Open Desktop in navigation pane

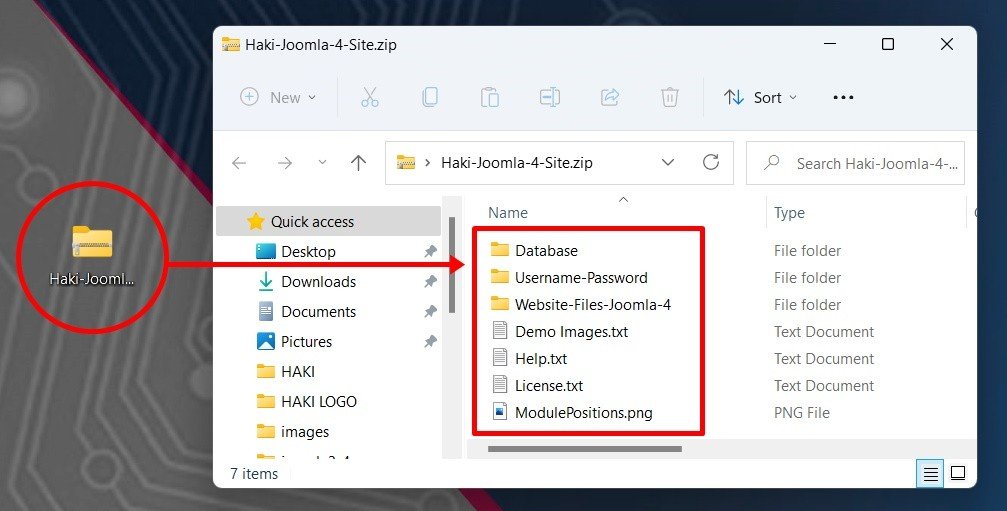tap(308, 252)
